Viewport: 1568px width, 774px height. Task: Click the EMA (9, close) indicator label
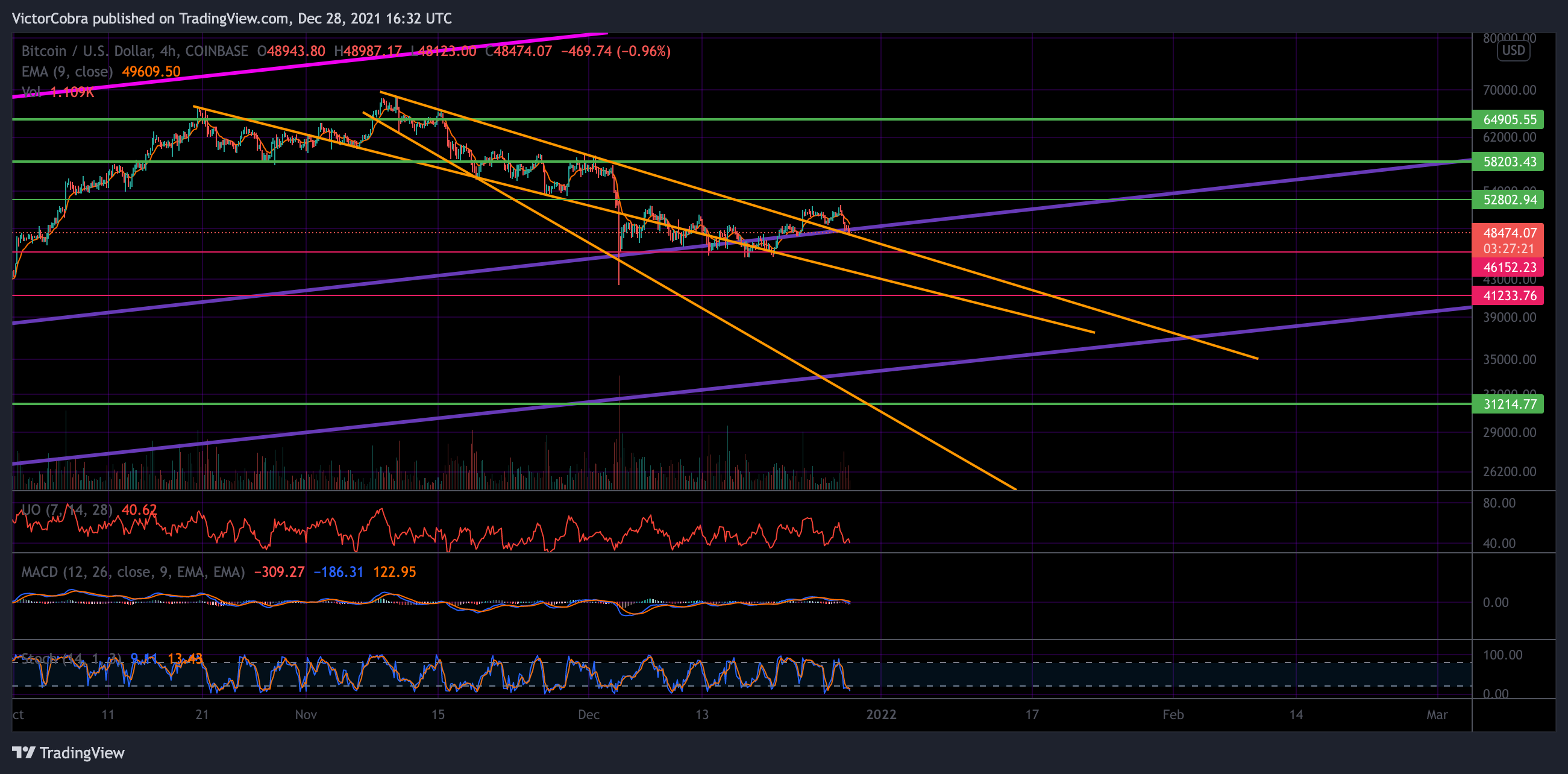tap(67, 72)
